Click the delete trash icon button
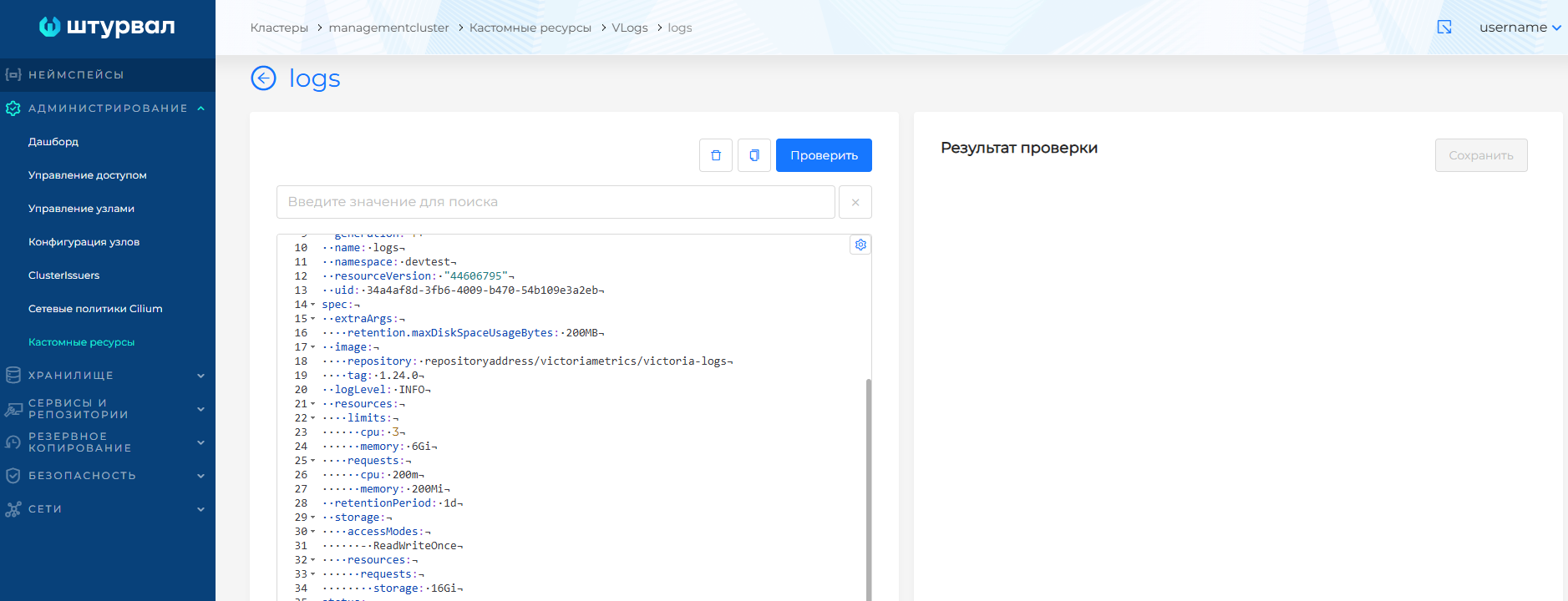1568x601 pixels. pyautogui.click(x=716, y=155)
